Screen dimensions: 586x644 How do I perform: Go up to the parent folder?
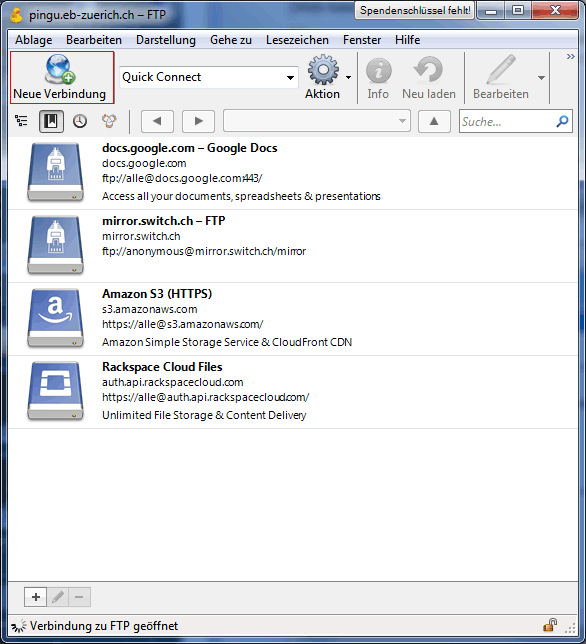(x=434, y=121)
